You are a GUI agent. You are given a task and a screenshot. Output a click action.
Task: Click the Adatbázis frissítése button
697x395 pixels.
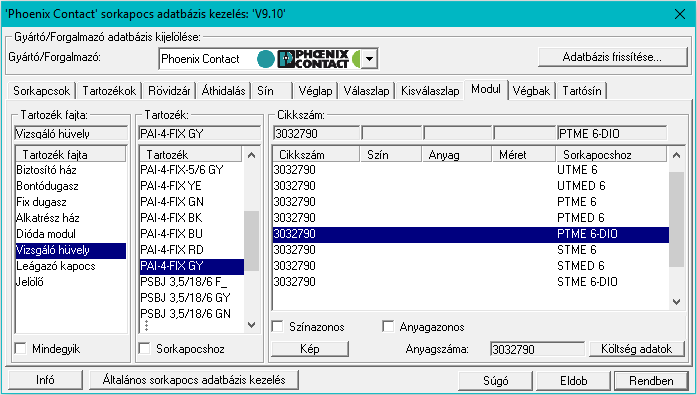coord(613,57)
